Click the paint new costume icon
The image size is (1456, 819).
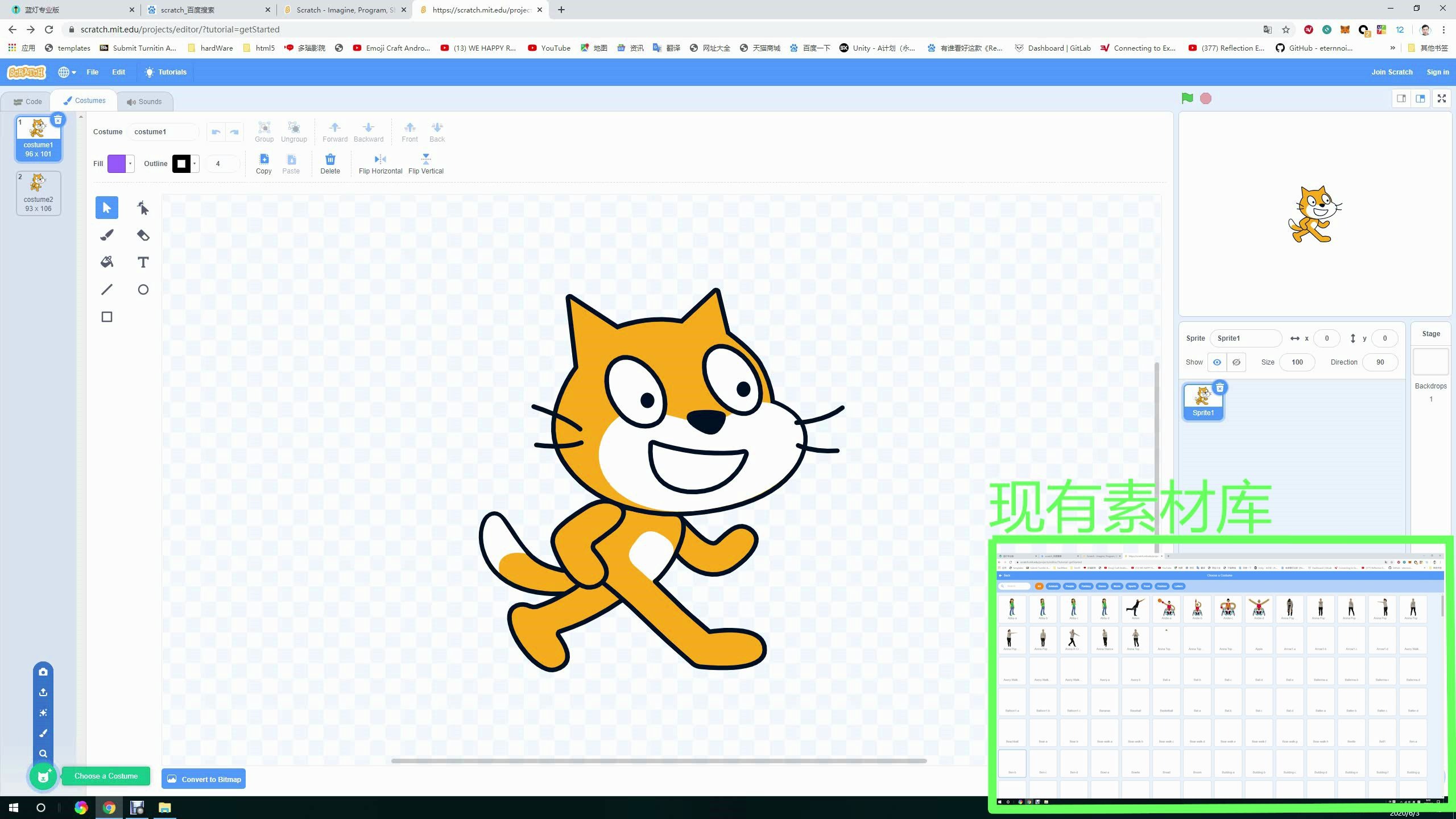(x=43, y=733)
